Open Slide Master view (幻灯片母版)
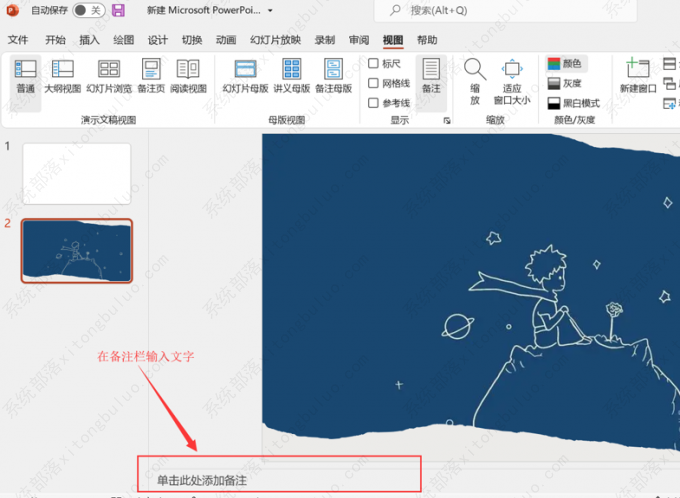The image size is (680, 498). 246,77
